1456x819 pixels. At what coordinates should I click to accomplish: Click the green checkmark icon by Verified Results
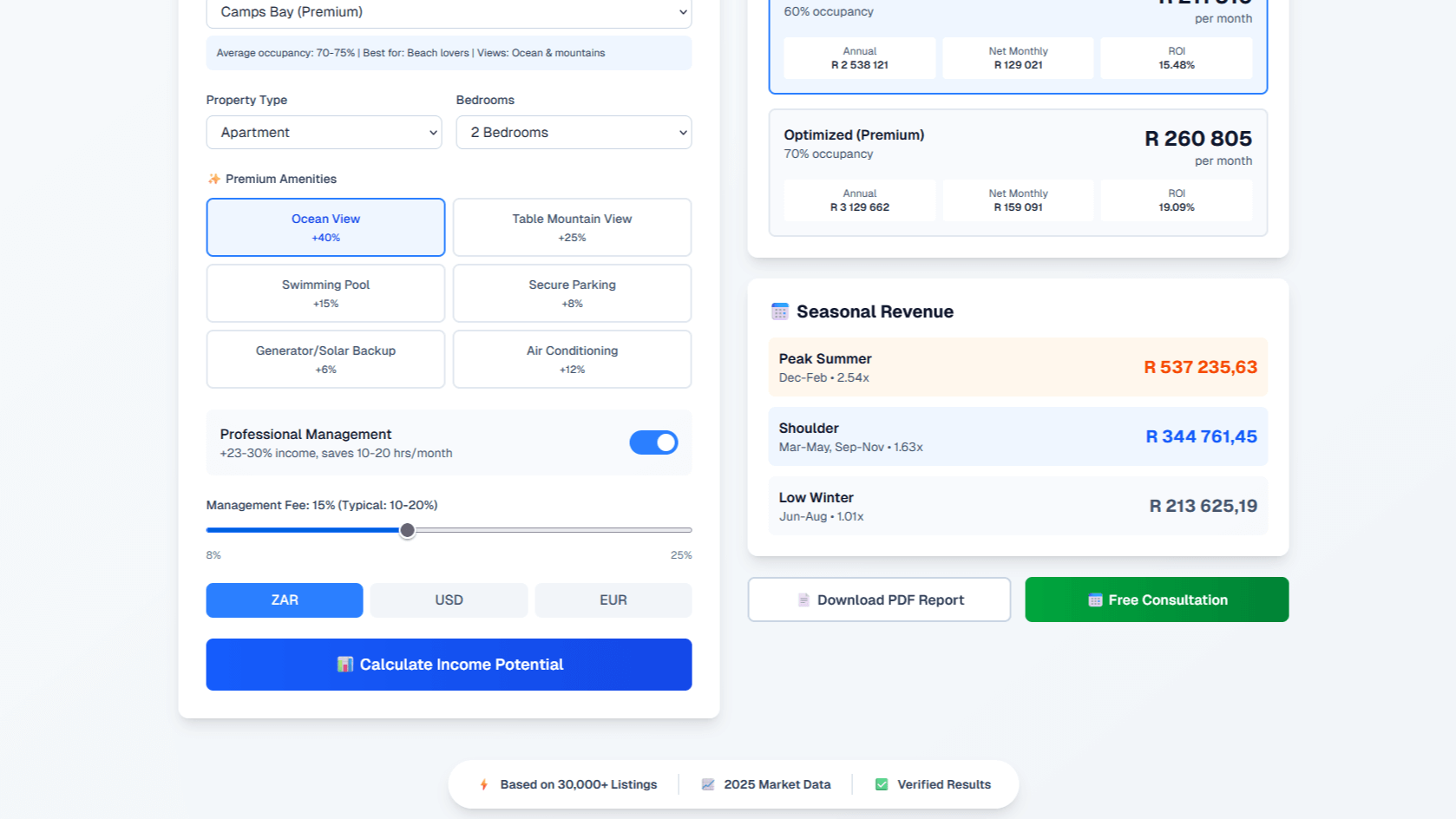click(x=882, y=785)
